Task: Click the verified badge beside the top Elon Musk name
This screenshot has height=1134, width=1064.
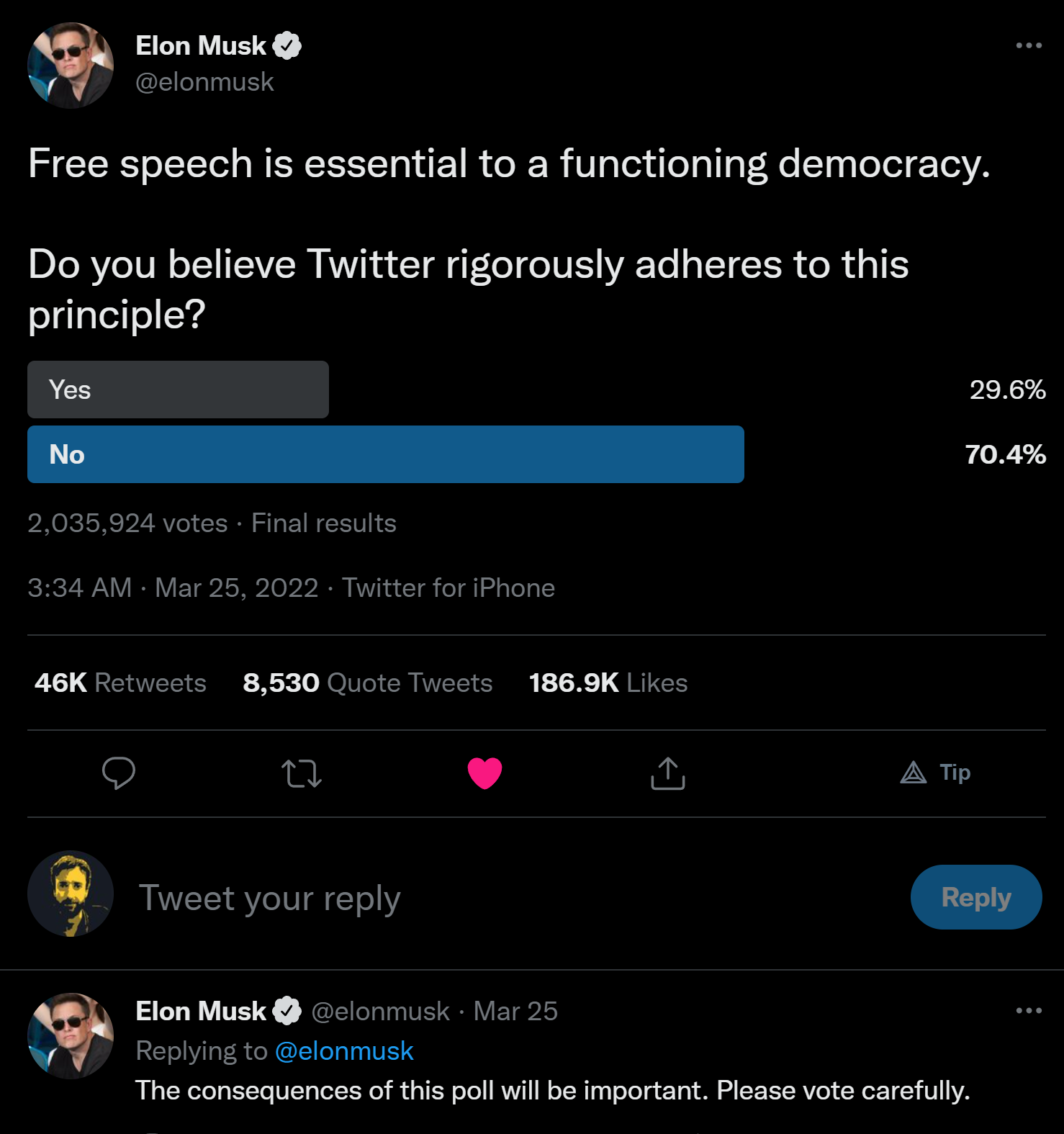Action: (287, 45)
